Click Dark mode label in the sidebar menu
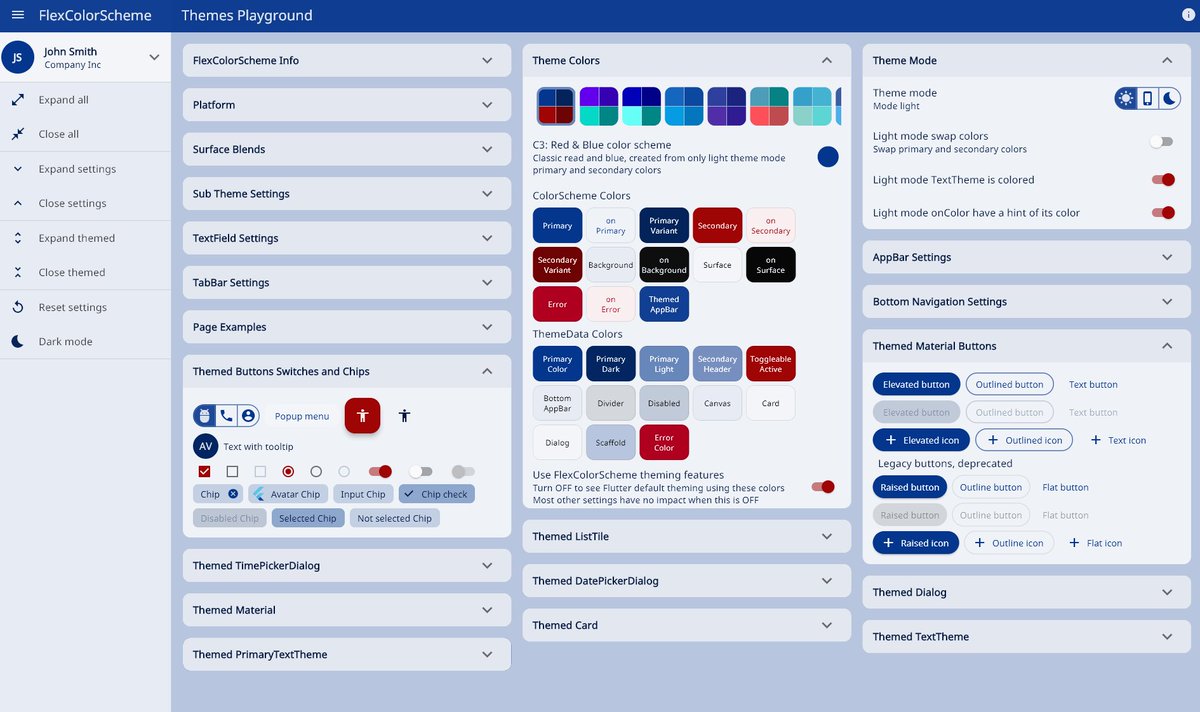1200x712 pixels. [x=65, y=341]
